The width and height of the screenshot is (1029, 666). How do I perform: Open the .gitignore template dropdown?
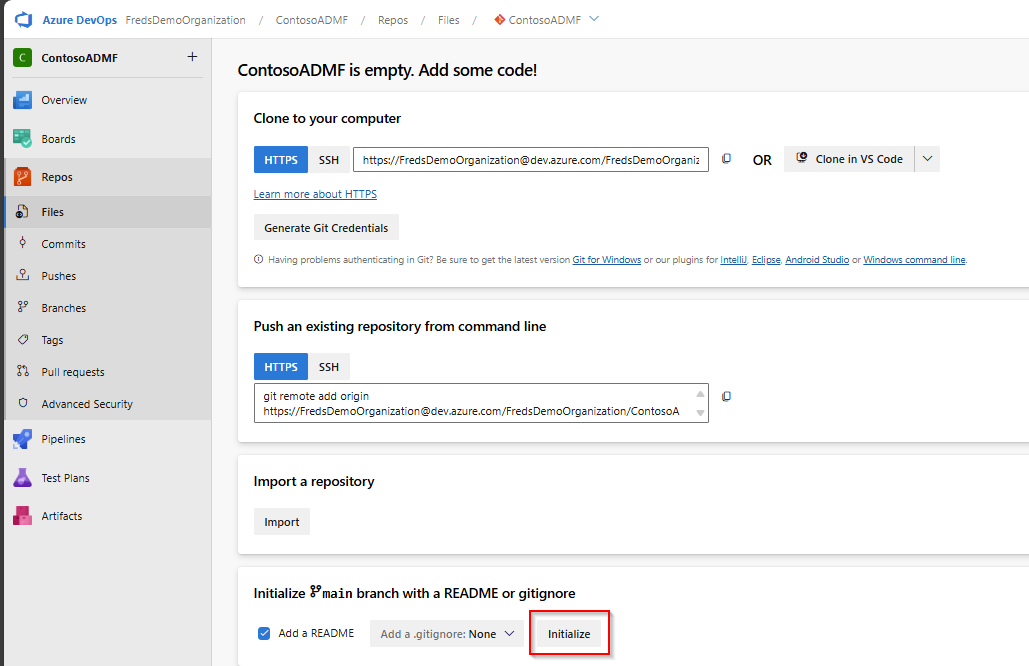click(446, 633)
